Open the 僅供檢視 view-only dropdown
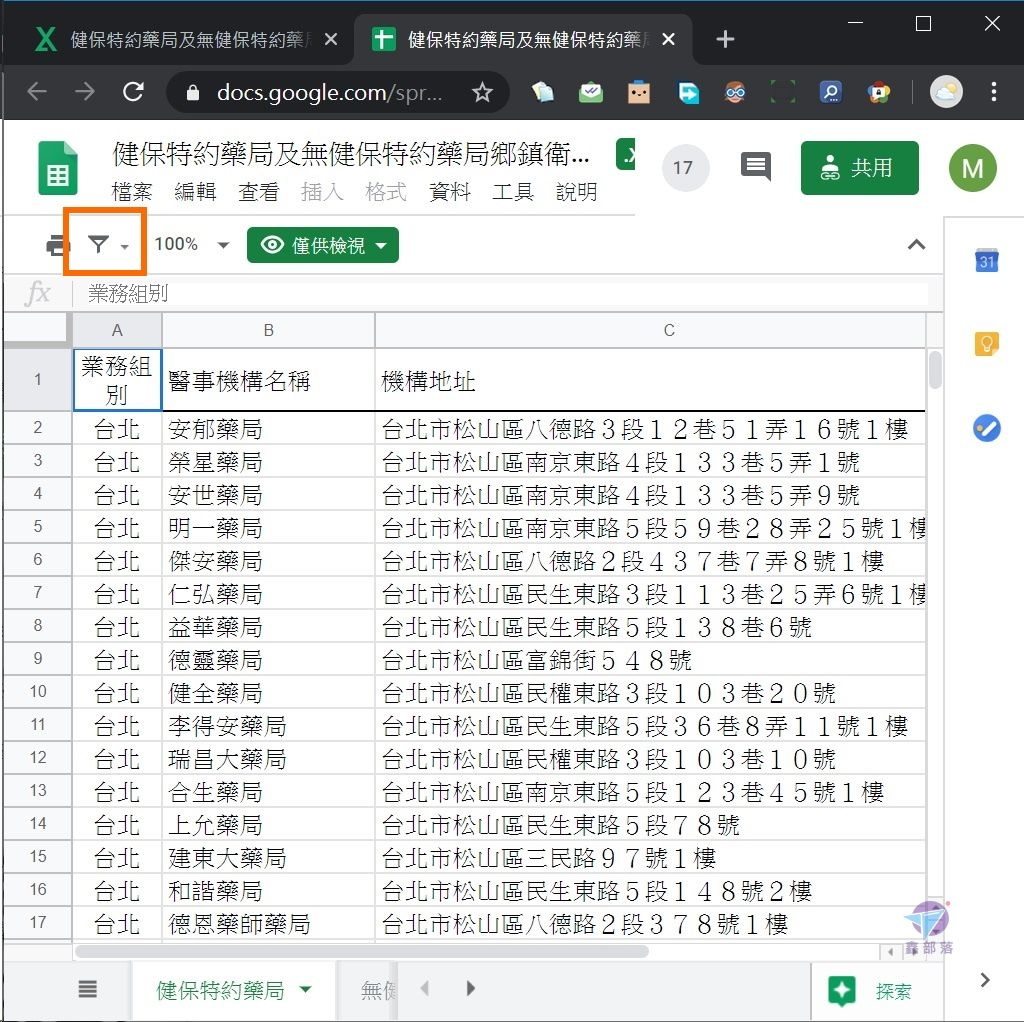Image resolution: width=1024 pixels, height=1022 pixels. [323, 245]
